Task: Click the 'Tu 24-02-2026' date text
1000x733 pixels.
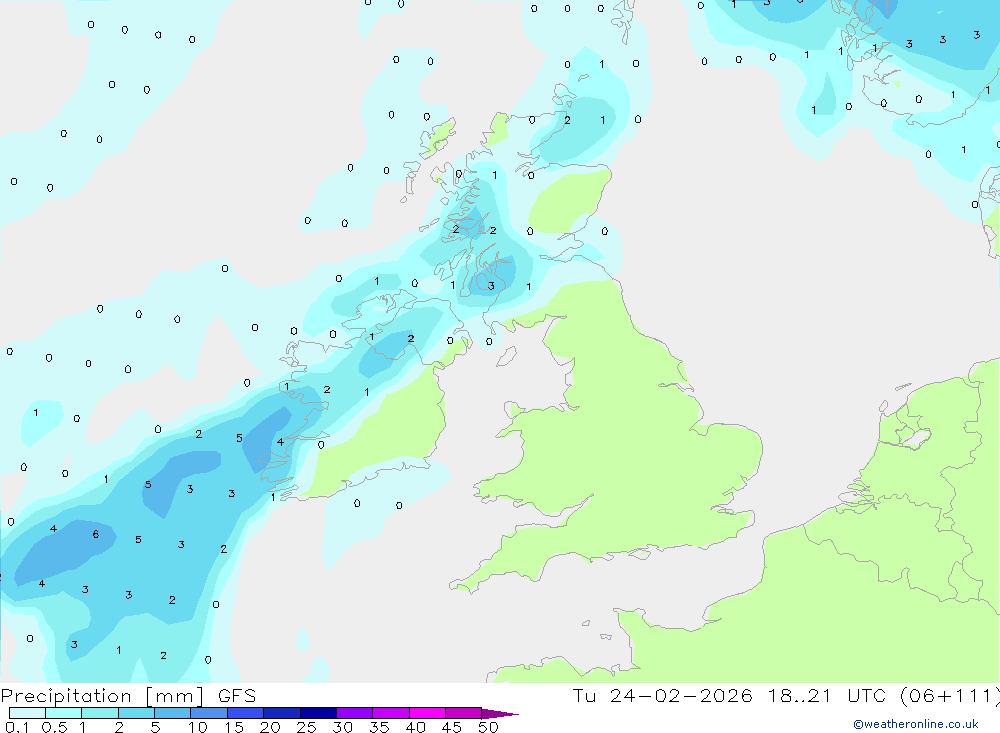Action: 662,696
